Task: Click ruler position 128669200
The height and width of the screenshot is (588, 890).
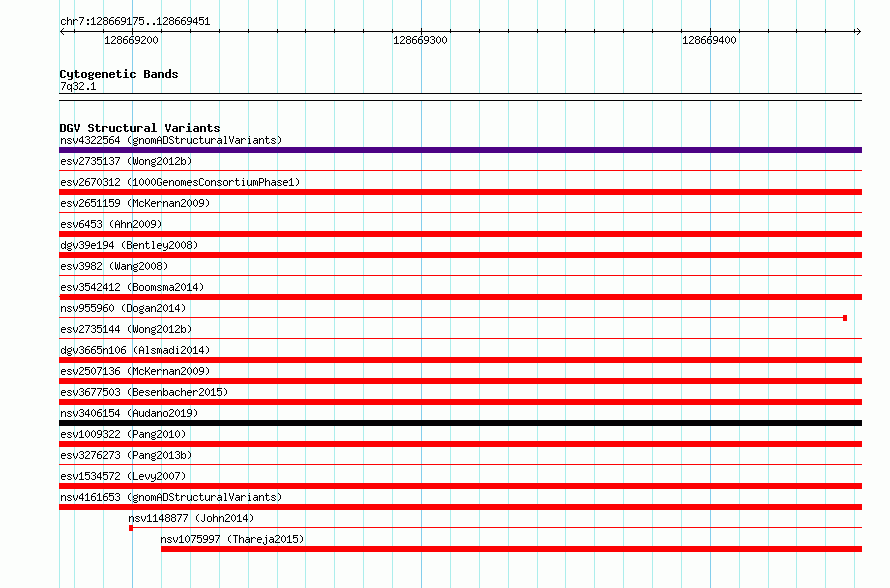Action: coord(131,40)
